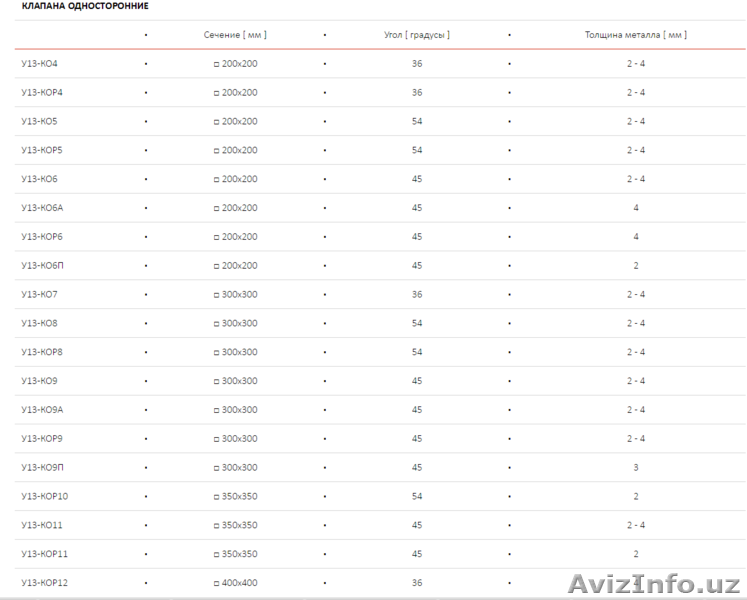
Task: Click the У13-КО7 model name
Action: tap(39, 295)
